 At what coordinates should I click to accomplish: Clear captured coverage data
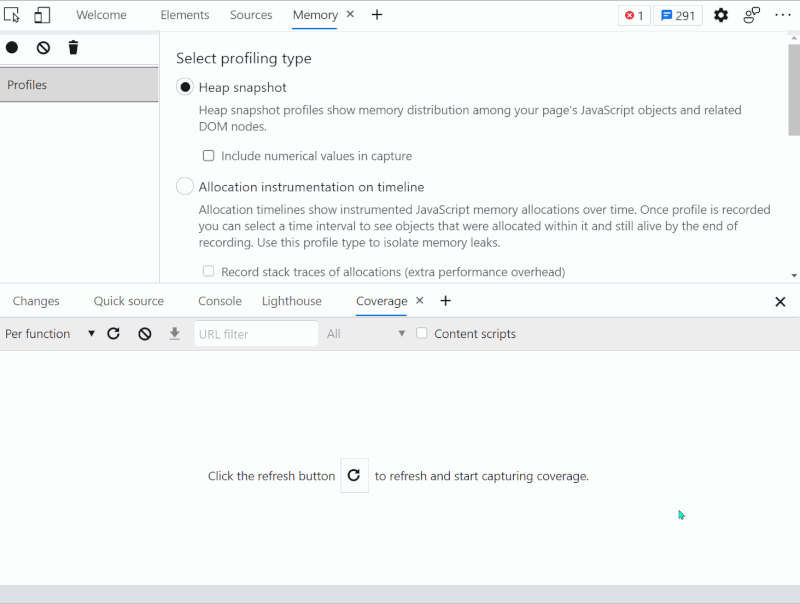pos(144,333)
